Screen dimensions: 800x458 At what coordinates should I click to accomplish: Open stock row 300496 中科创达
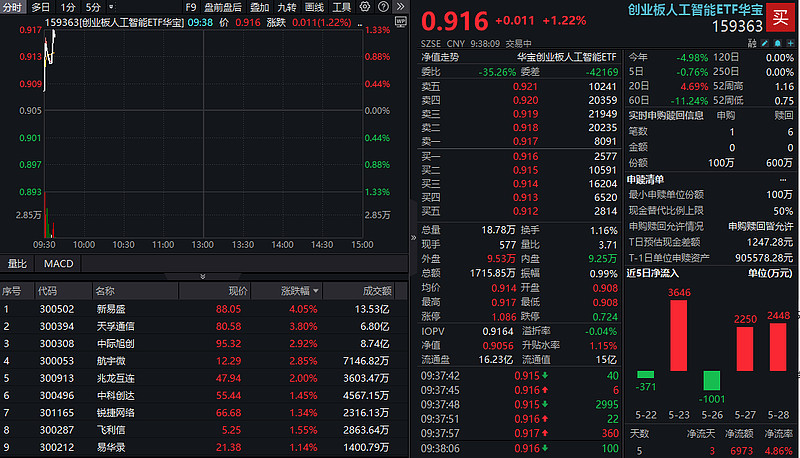204,396
